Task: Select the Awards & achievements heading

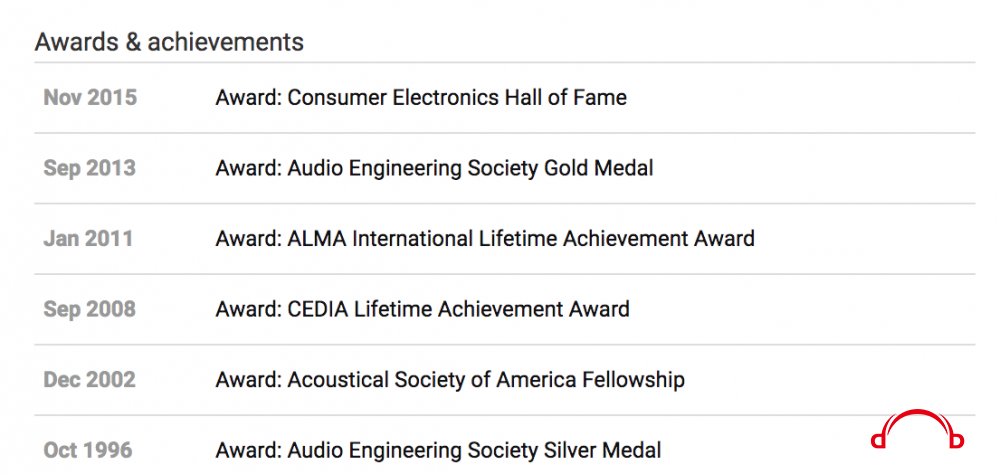Action: pyautogui.click(x=169, y=42)
